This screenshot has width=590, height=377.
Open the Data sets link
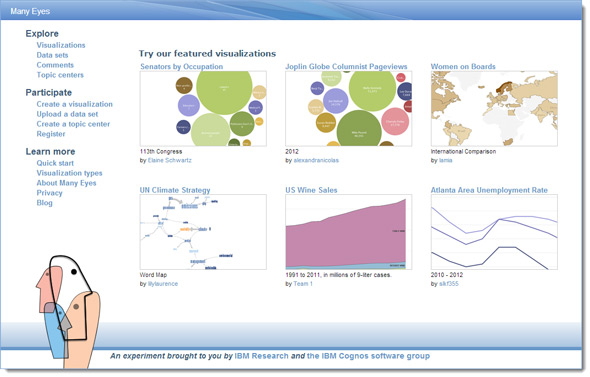click(x=52, y=55)
